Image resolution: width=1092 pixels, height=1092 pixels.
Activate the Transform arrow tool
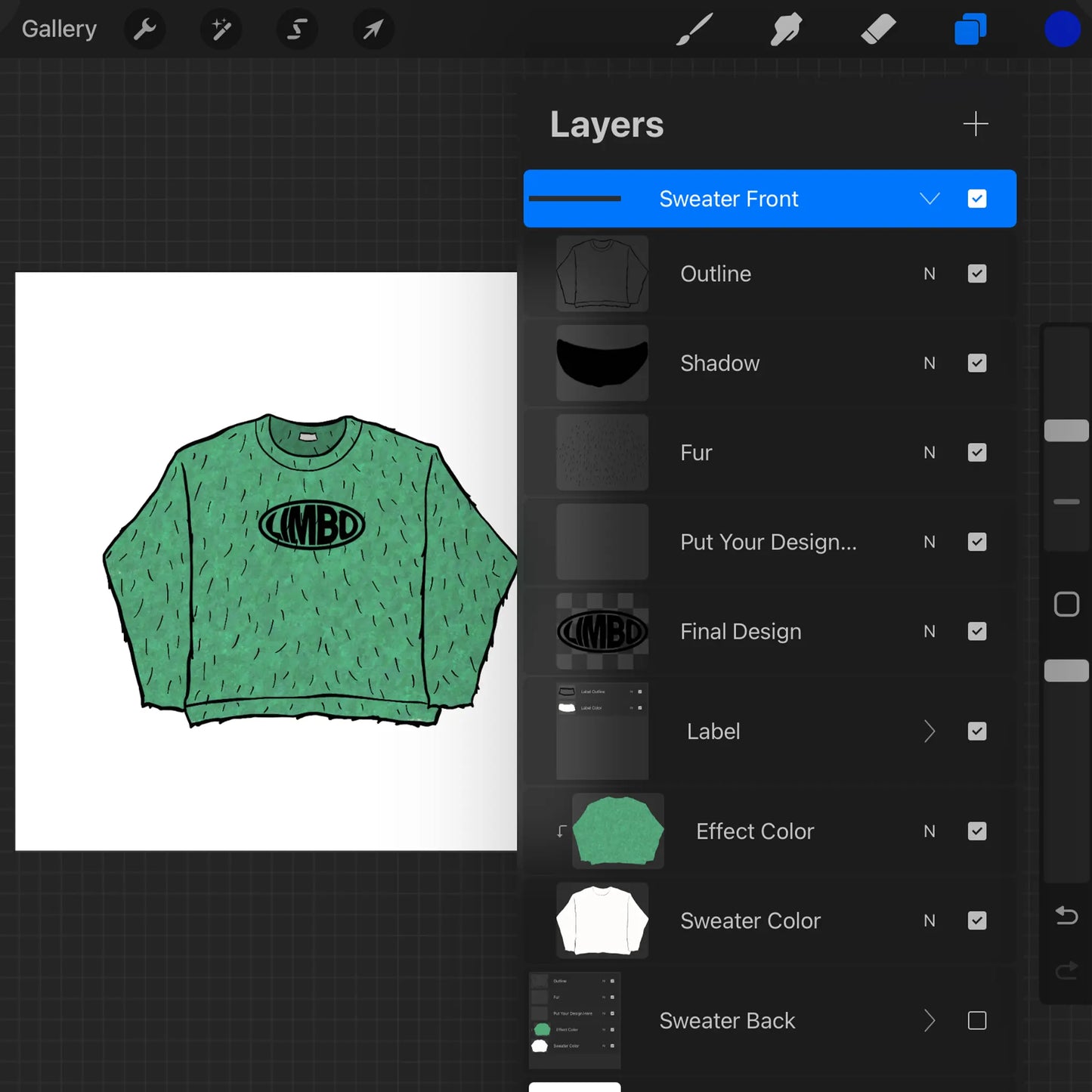(373, 29)
